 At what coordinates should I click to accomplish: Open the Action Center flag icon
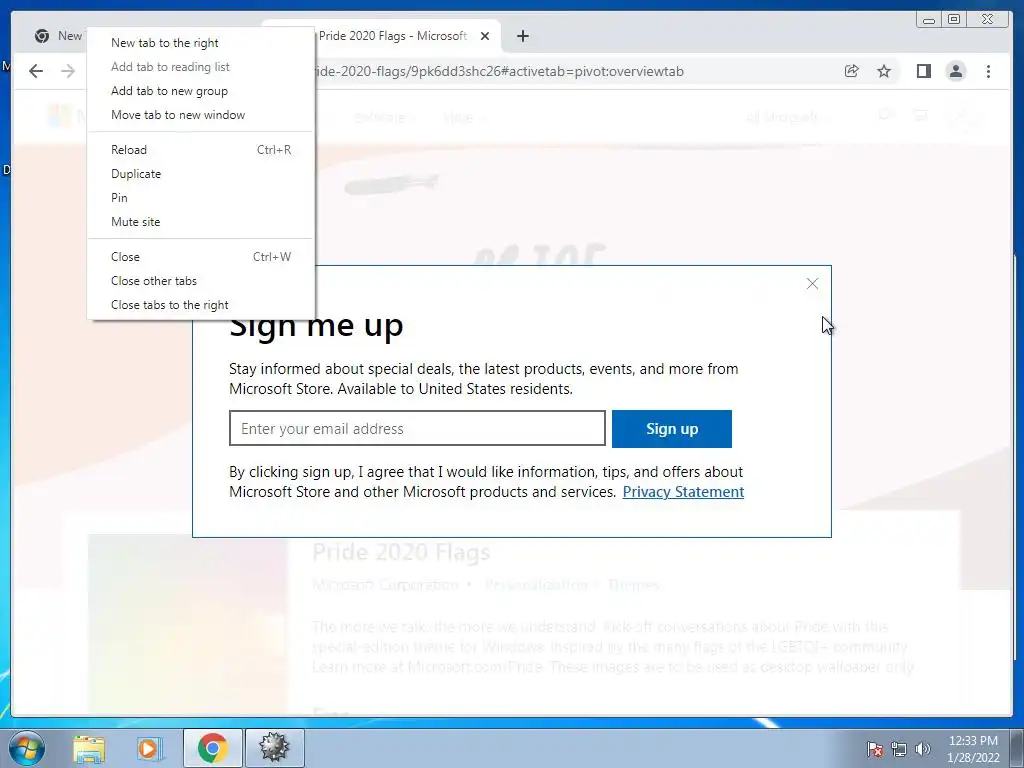874,749
